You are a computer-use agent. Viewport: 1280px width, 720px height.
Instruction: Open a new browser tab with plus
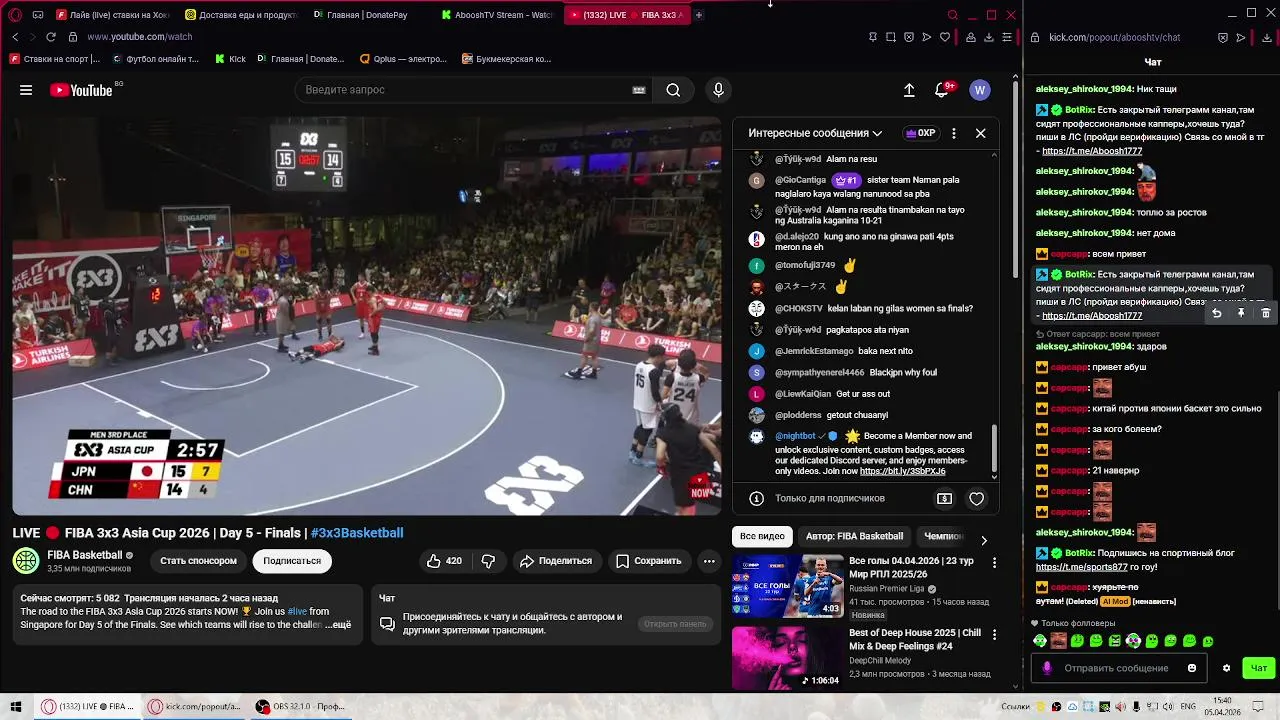[699, 15]
